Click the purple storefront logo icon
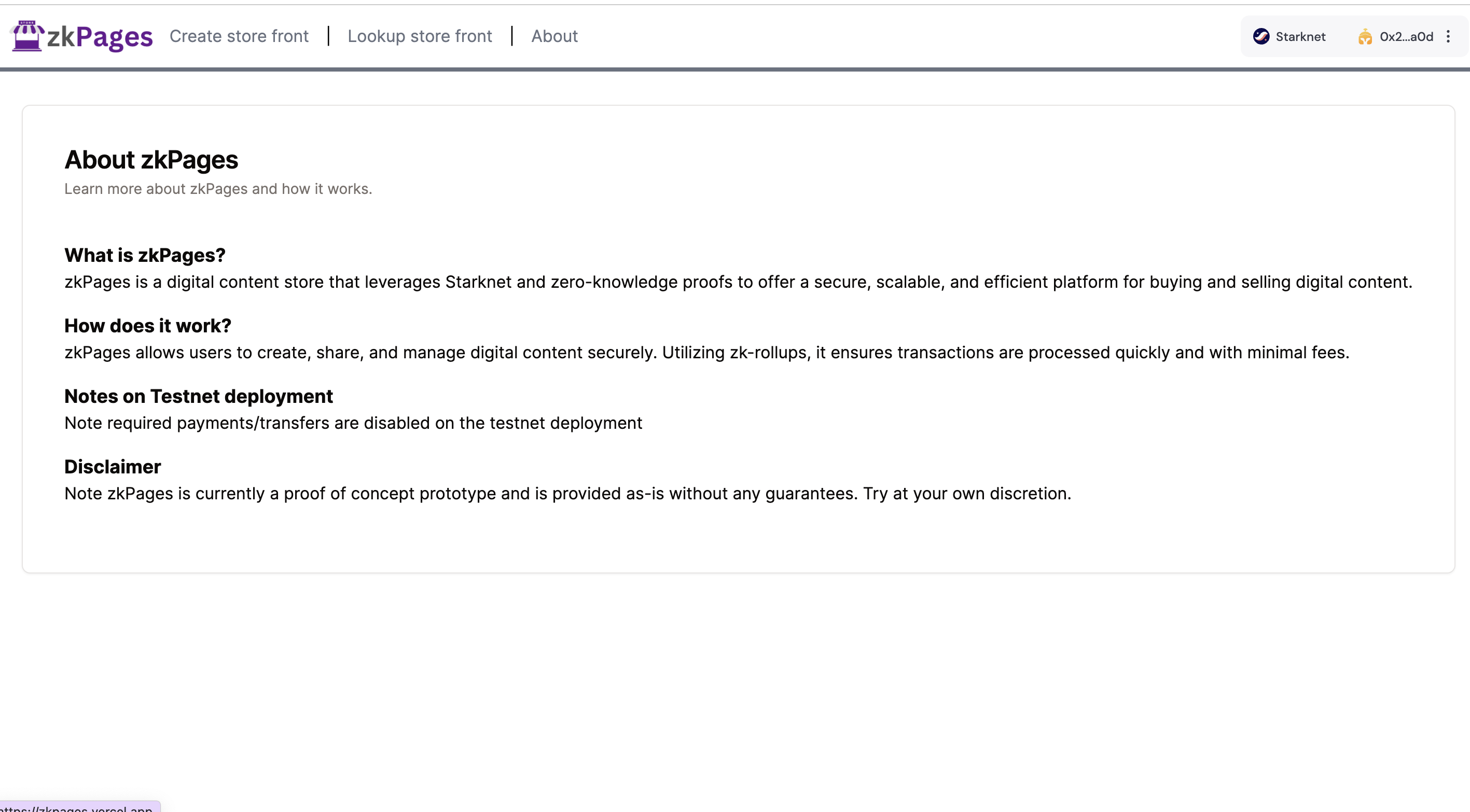Viewport: 1470px width, 812px height. tap(26, 36)
